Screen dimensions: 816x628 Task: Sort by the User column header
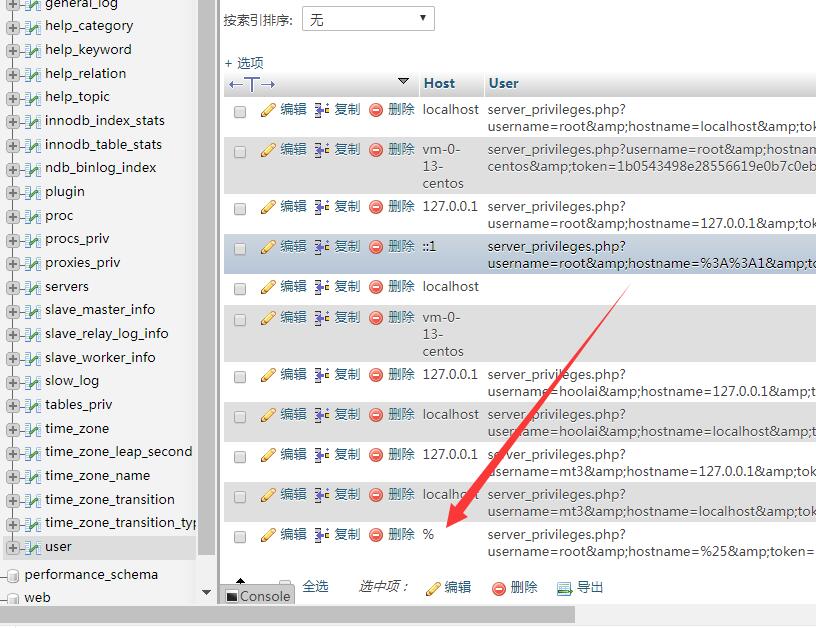tap(503, 83)
